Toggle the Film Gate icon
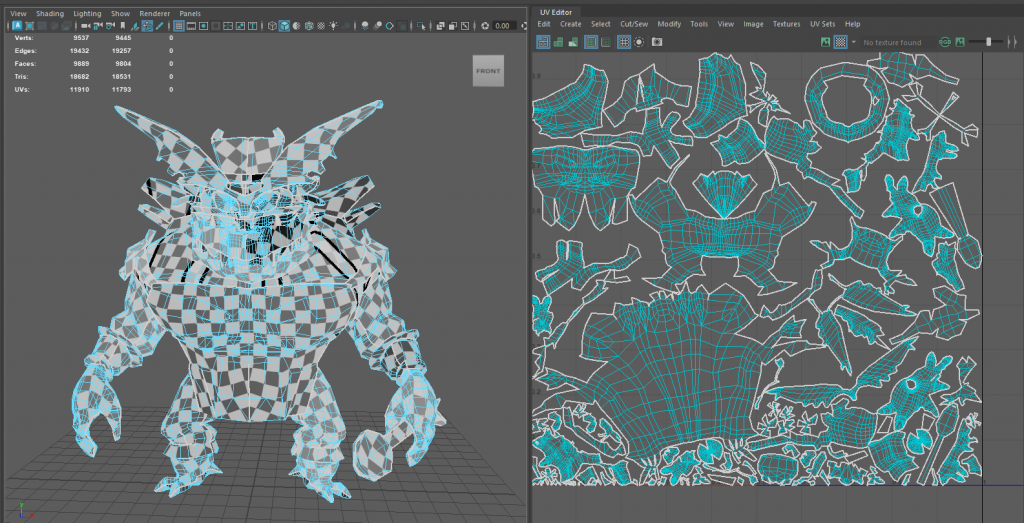 (191, 26)
